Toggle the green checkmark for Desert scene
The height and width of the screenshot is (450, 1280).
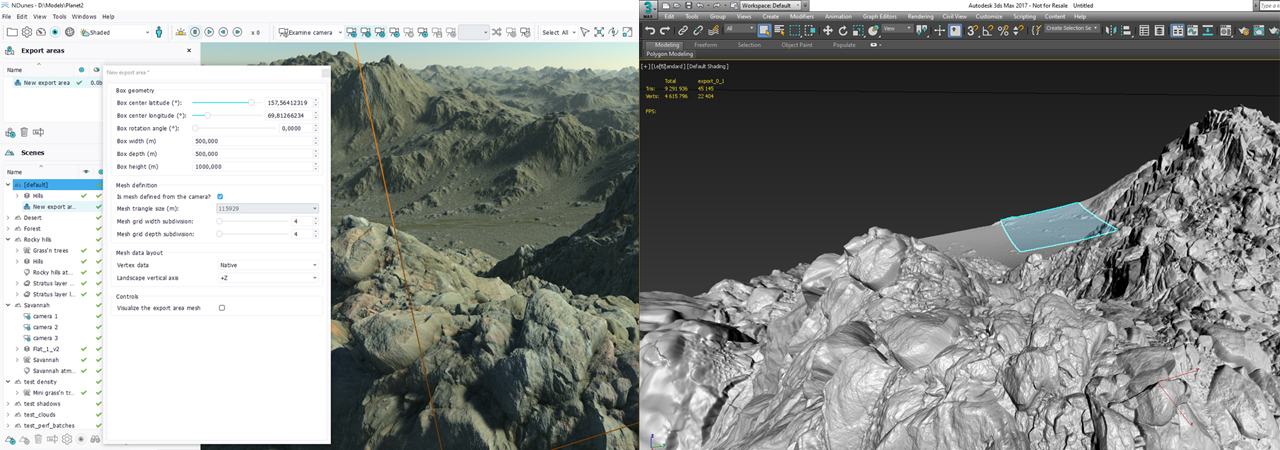point(98,217)
